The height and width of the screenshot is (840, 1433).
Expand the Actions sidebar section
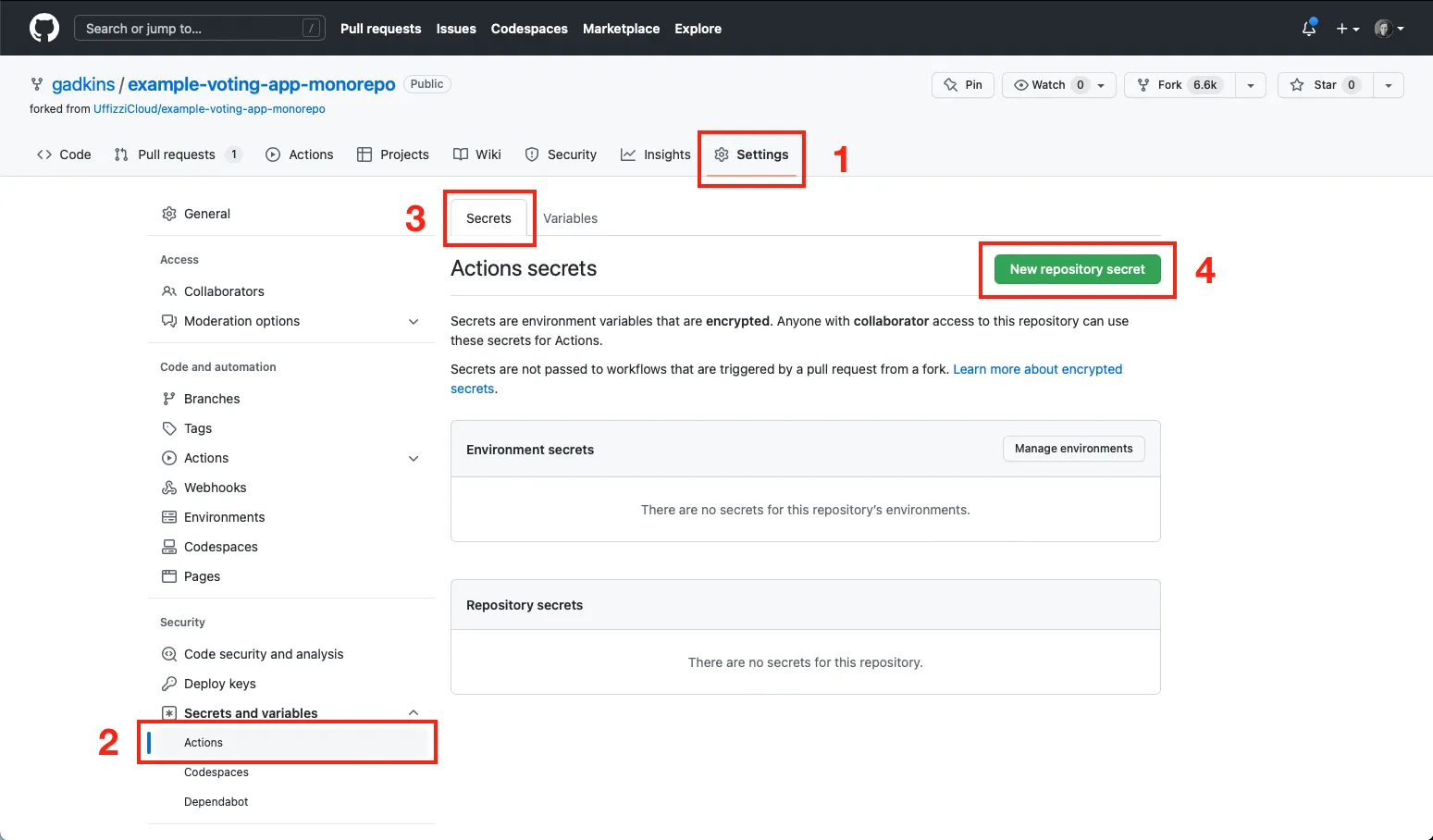click(x=414, y=458)
